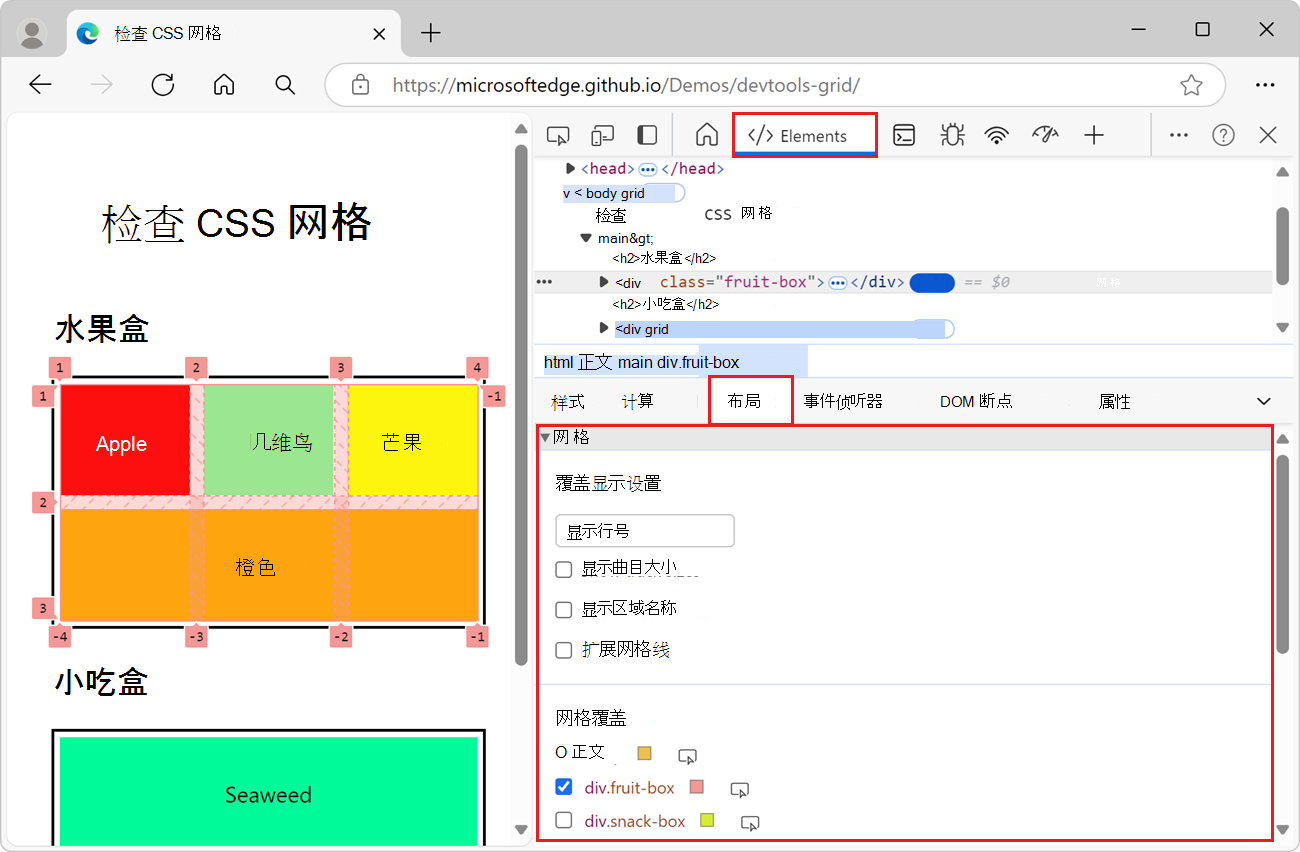
Task: Click the red Apple grid cell
Action: 125,439
